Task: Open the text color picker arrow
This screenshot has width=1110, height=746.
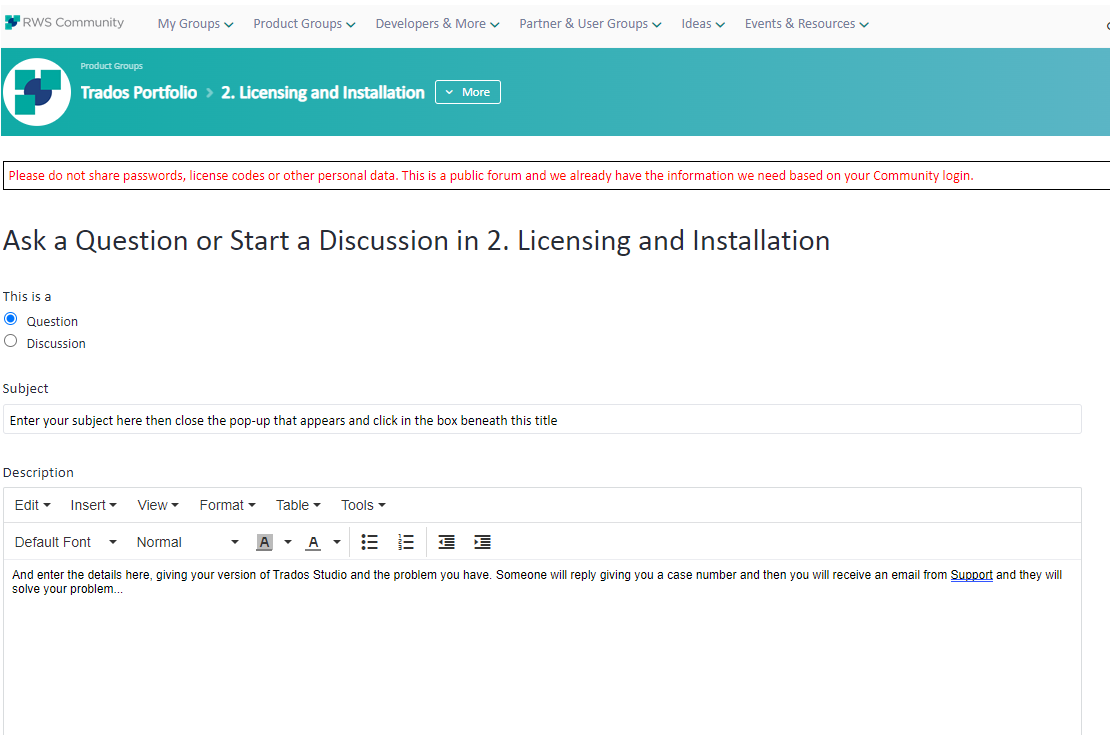Action: pyautogui.click(x=336, y=541)
